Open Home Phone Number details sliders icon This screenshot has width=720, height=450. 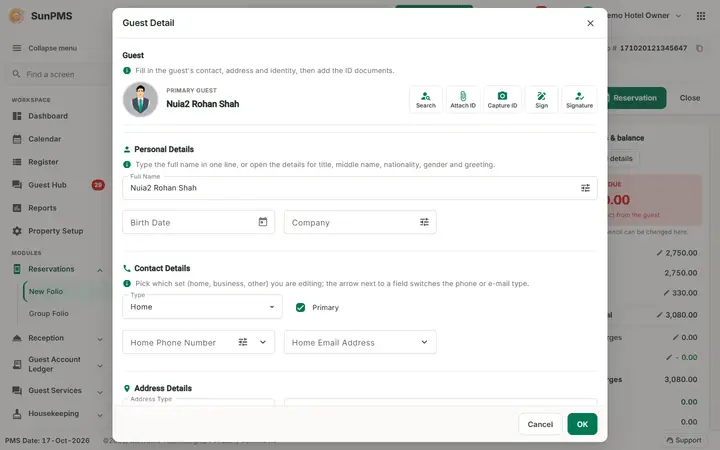(243, 342)
